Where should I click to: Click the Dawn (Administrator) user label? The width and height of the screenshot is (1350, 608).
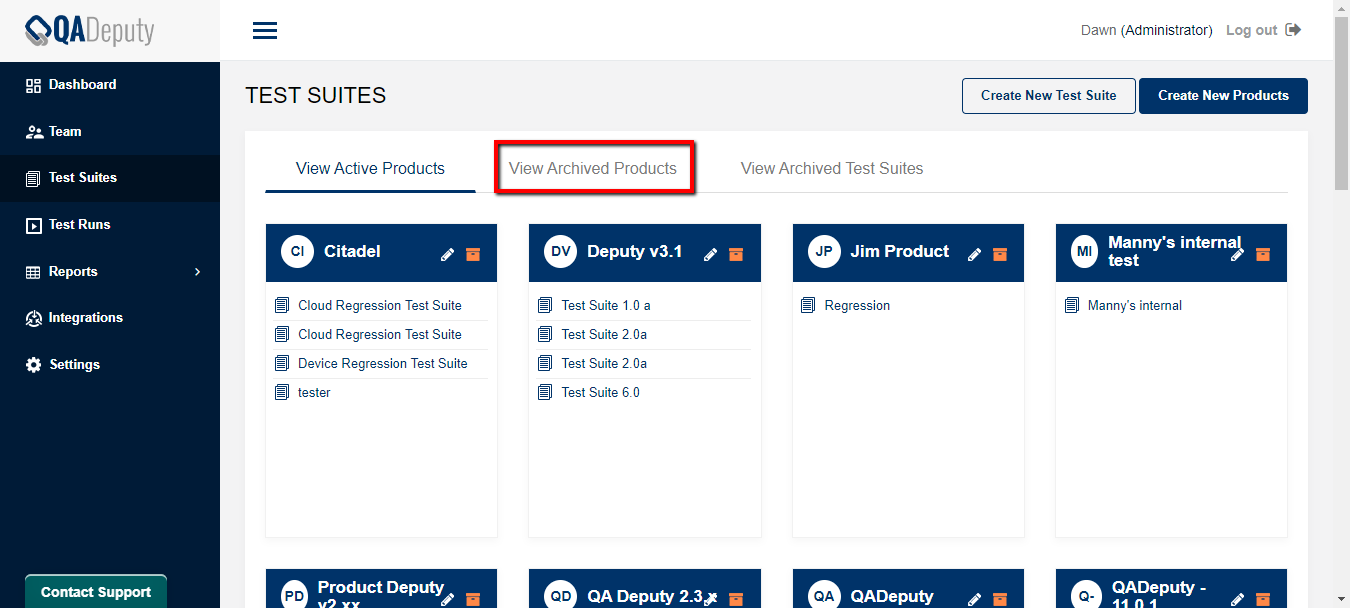click(x=1147, y=30)
